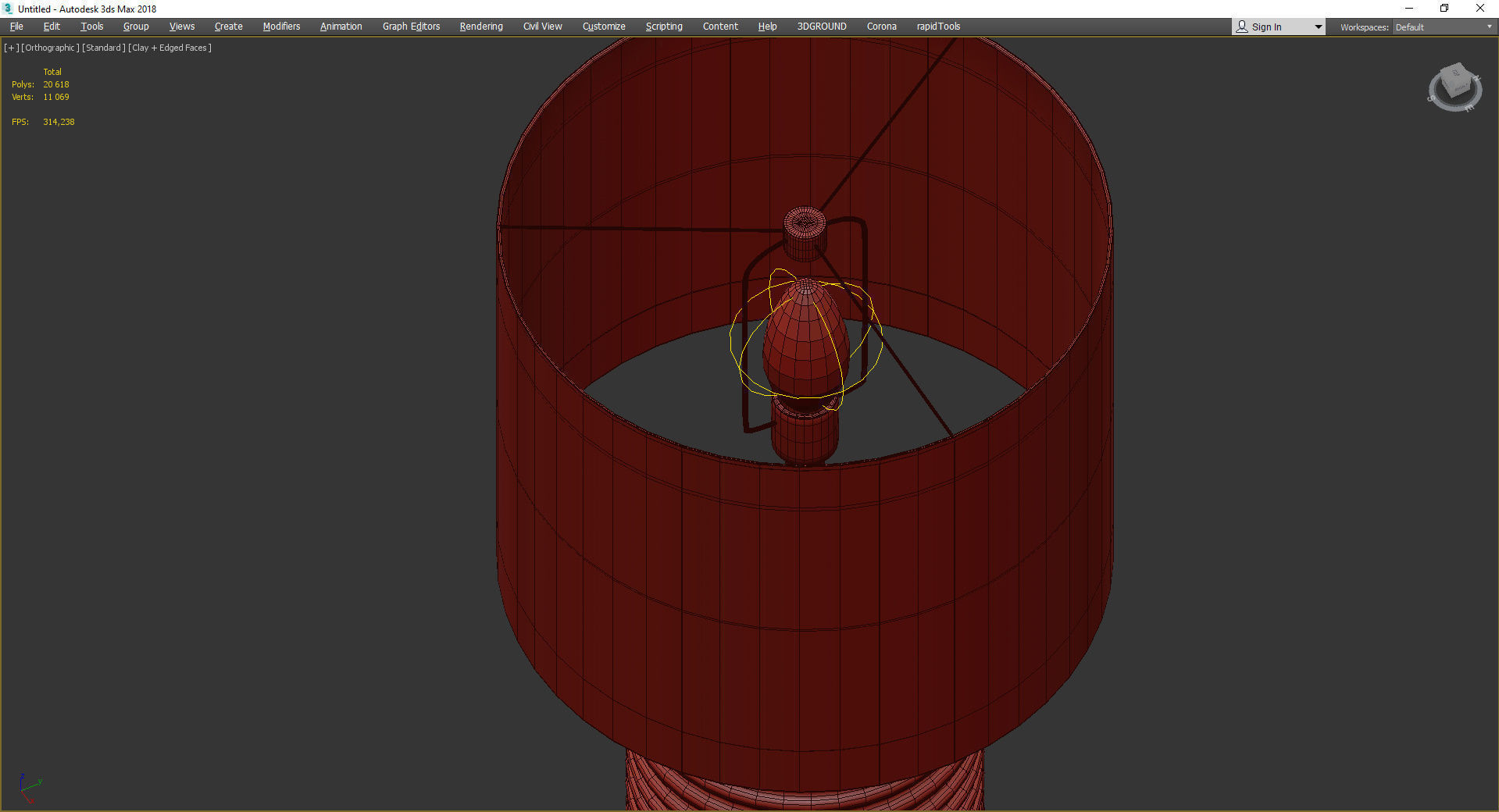Open the Civil View menu

point(542,27)
